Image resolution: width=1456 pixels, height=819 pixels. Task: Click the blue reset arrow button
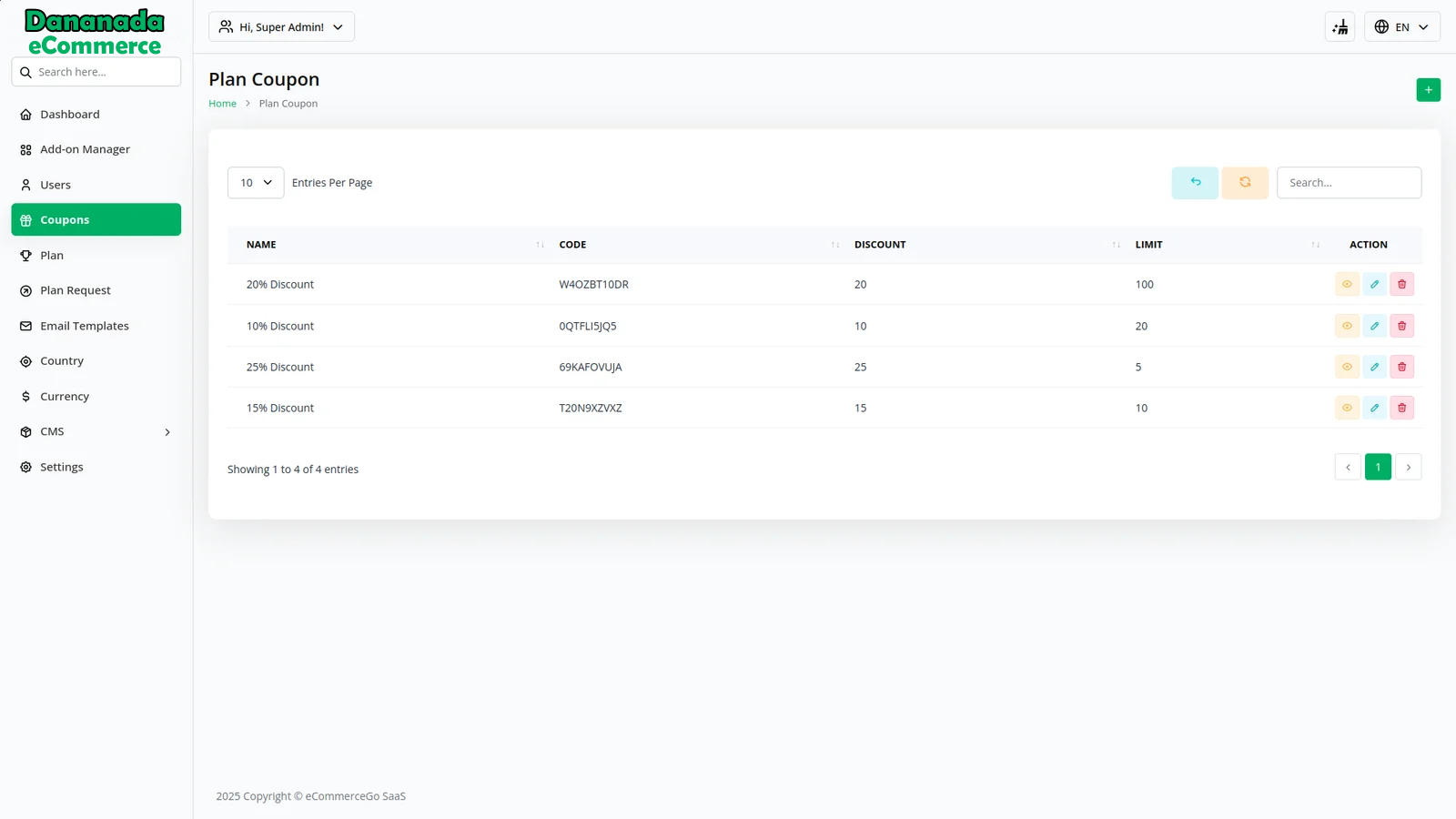pyautogui.click(x=1195, y=183)
